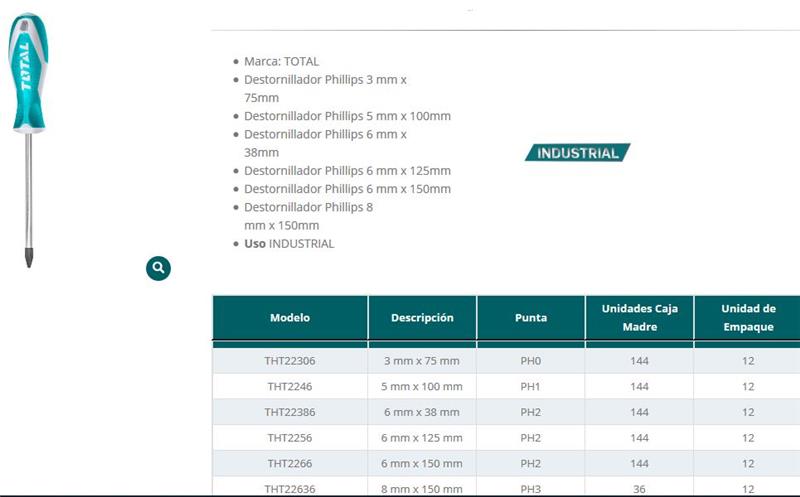Click bullet Destornillador Phillips 3 mm x 75mm

pyautogui.click(x=326, y=88)
